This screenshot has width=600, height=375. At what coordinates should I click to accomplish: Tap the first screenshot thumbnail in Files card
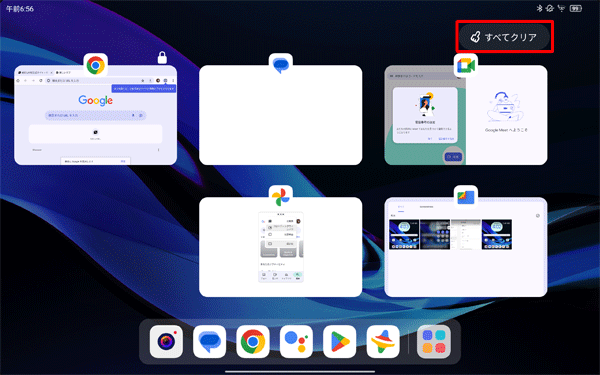(x=404, y=234)
